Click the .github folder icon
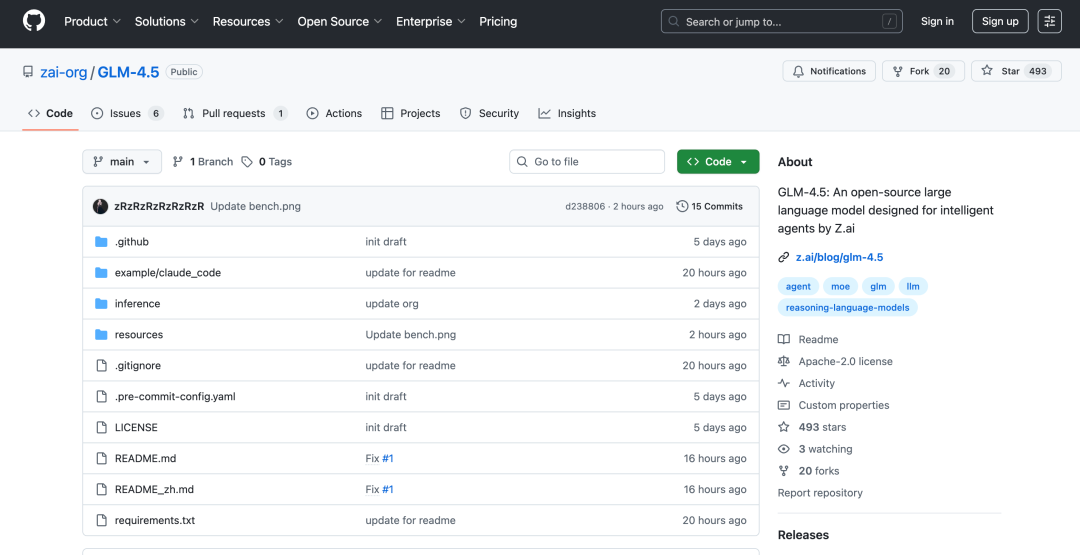 [x=101, y=242]
